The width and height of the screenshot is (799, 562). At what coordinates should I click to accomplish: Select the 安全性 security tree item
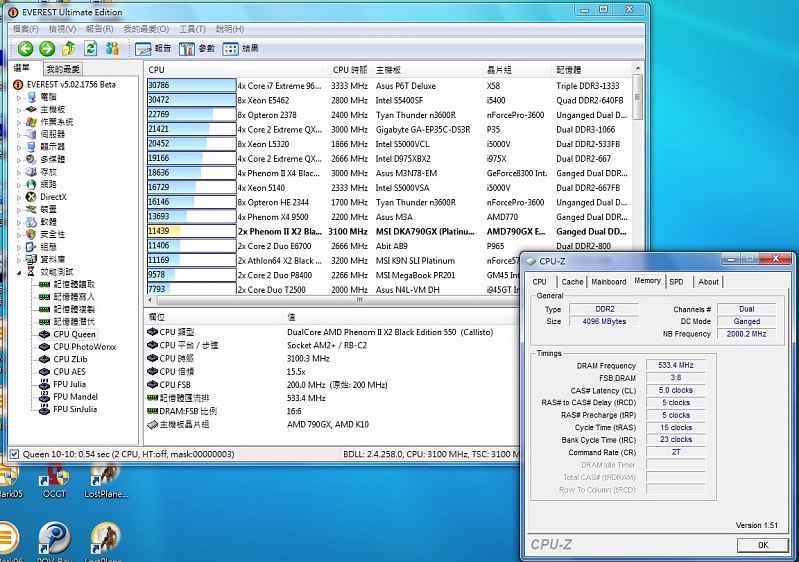coord(52,234)
